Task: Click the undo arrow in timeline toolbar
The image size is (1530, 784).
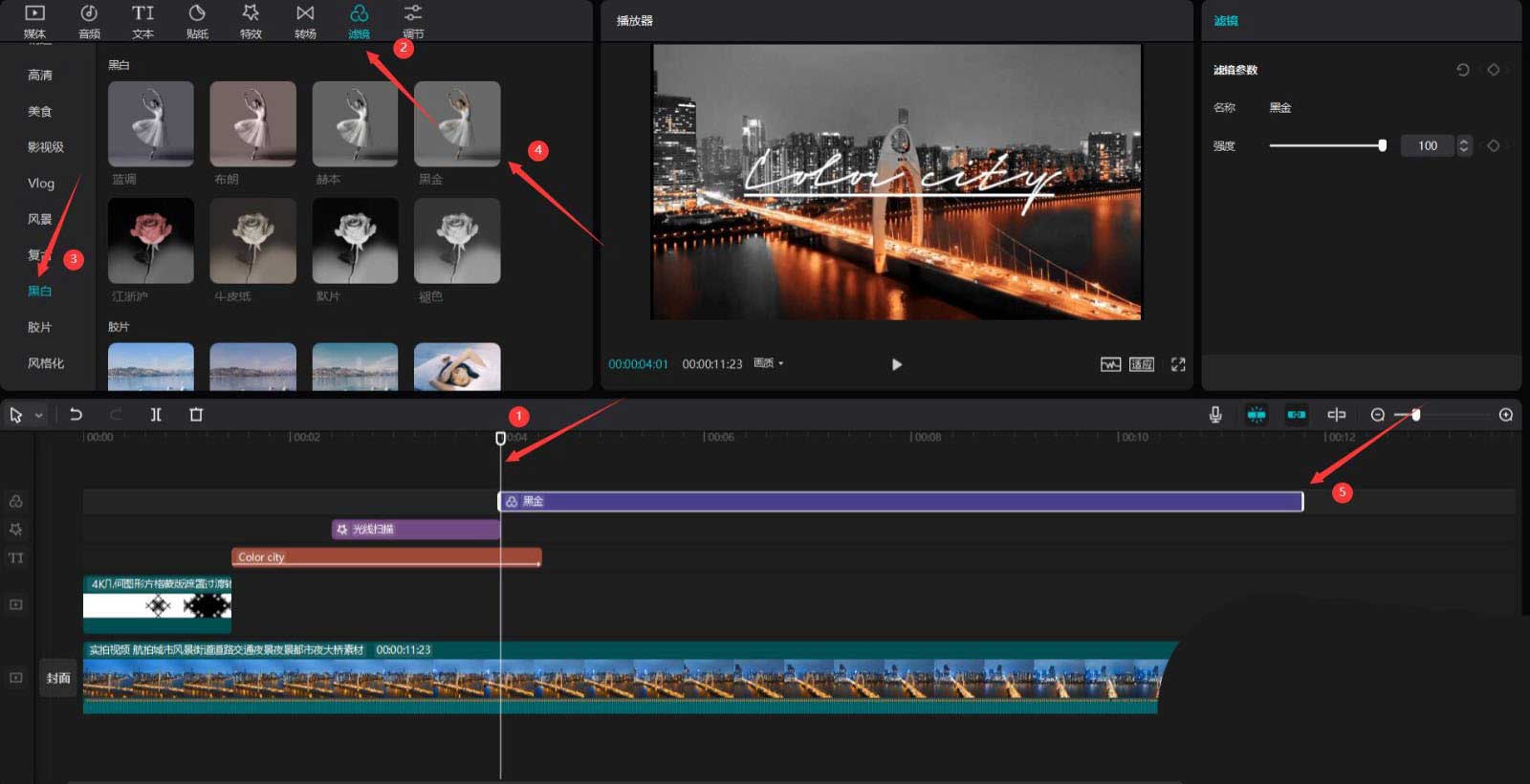Action: (76, 414)
